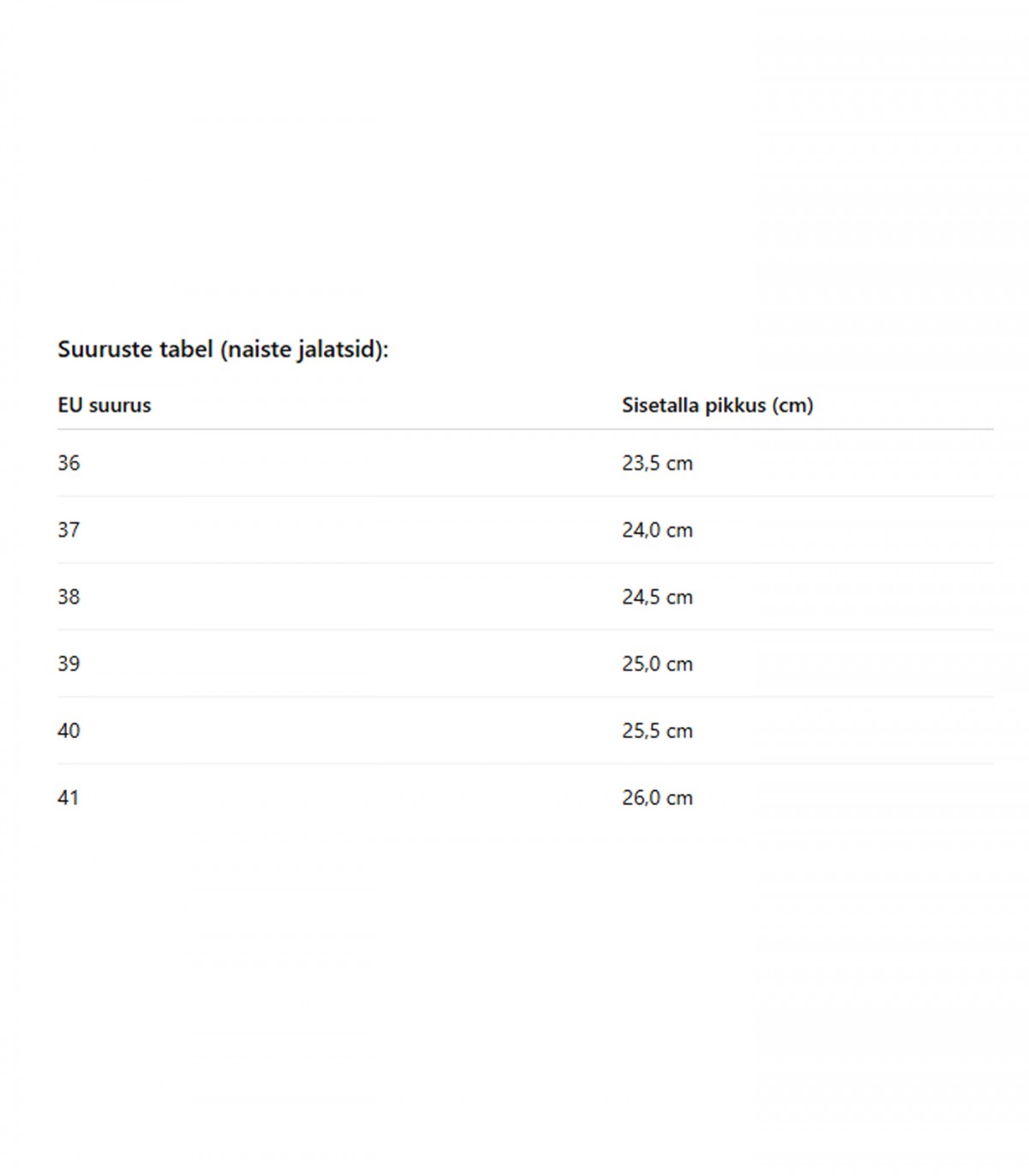This screenshot has height=1176, width=1029.
Task: Select the 25,5 cm insole length value
Action: point(658,730)
